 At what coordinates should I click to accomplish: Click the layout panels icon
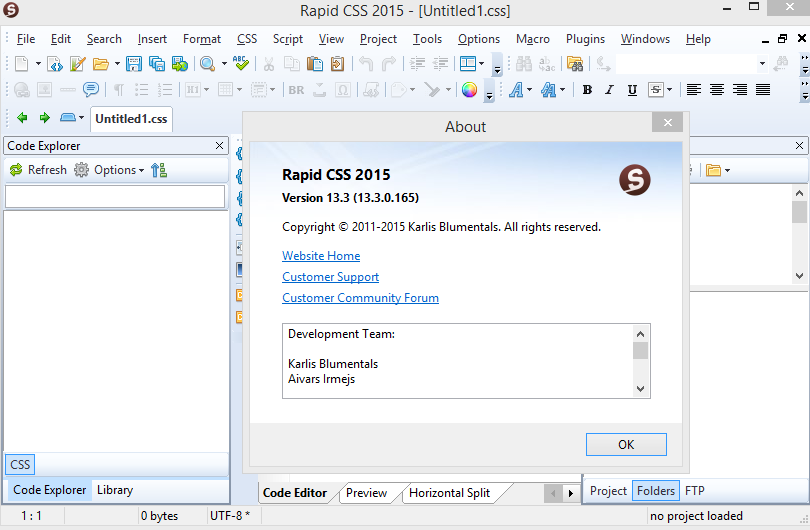[x=468, y=64]
